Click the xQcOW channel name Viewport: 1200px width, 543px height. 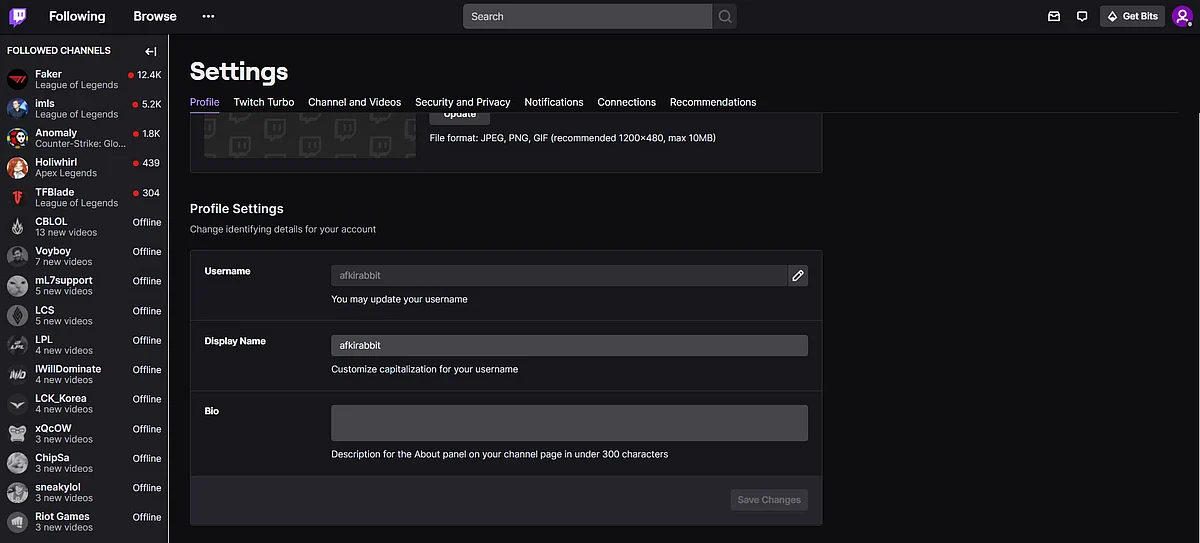point(53,428)
